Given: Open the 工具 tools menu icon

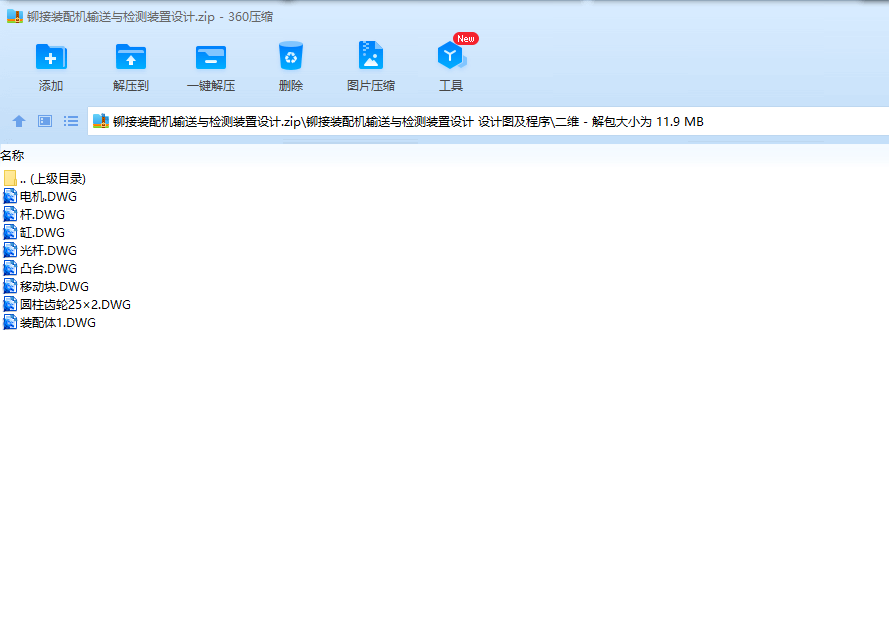Looking at the screenshot, I should [451, 56].
